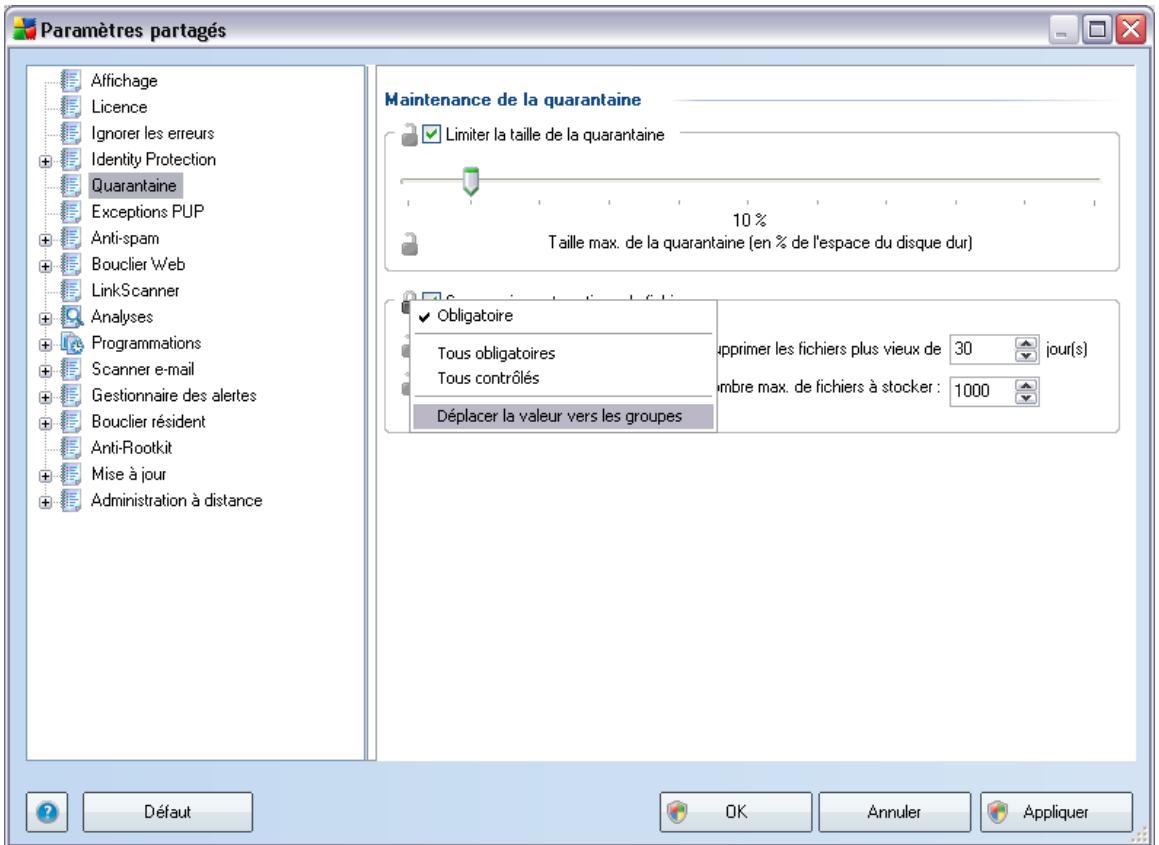This screenshot has width=1159, height=845.
Task: Click the Quarantaine page icon
Action: [x=71, y=186]
